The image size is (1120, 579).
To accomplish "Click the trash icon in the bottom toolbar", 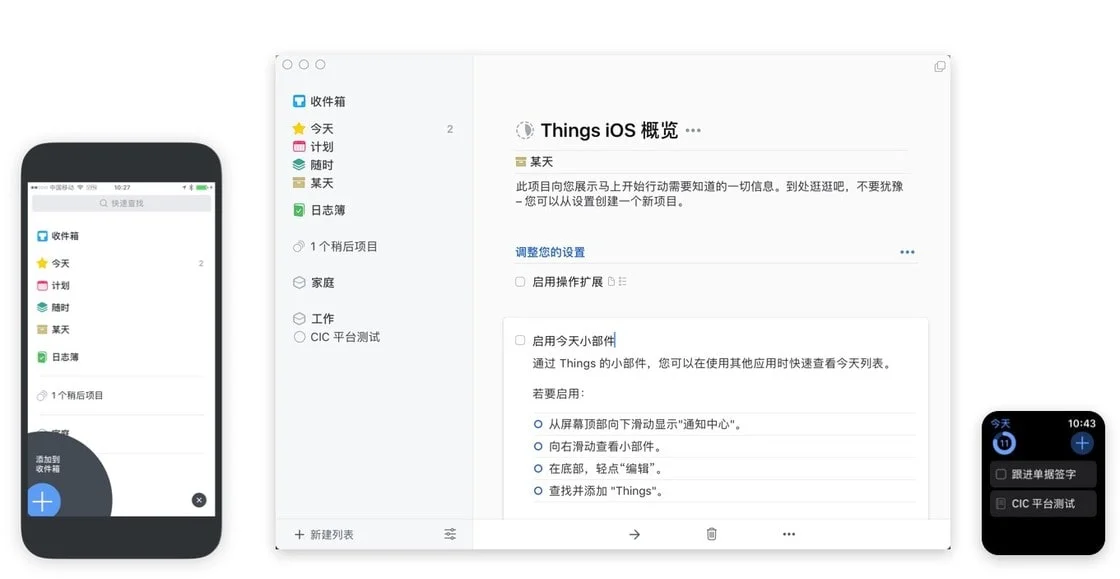I will [x=711, y=534].
